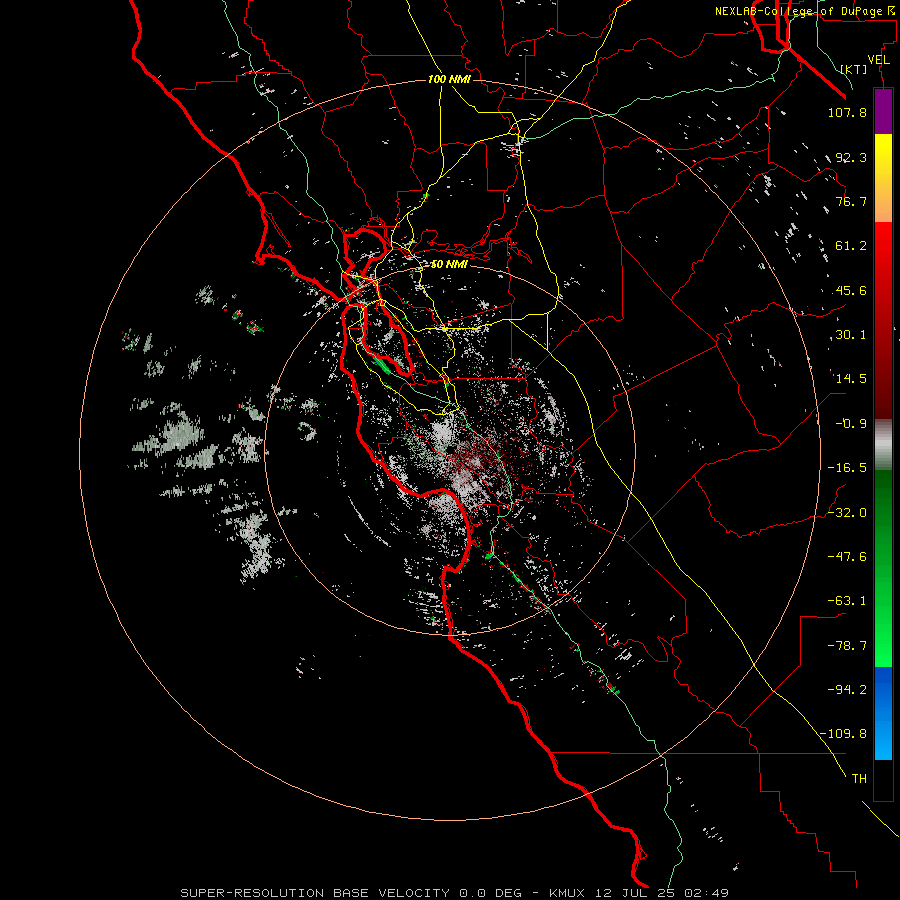Click the -94.2 velocity scale value
The width and height of the screenshot is (900, 900).
[x=847, y=690]
